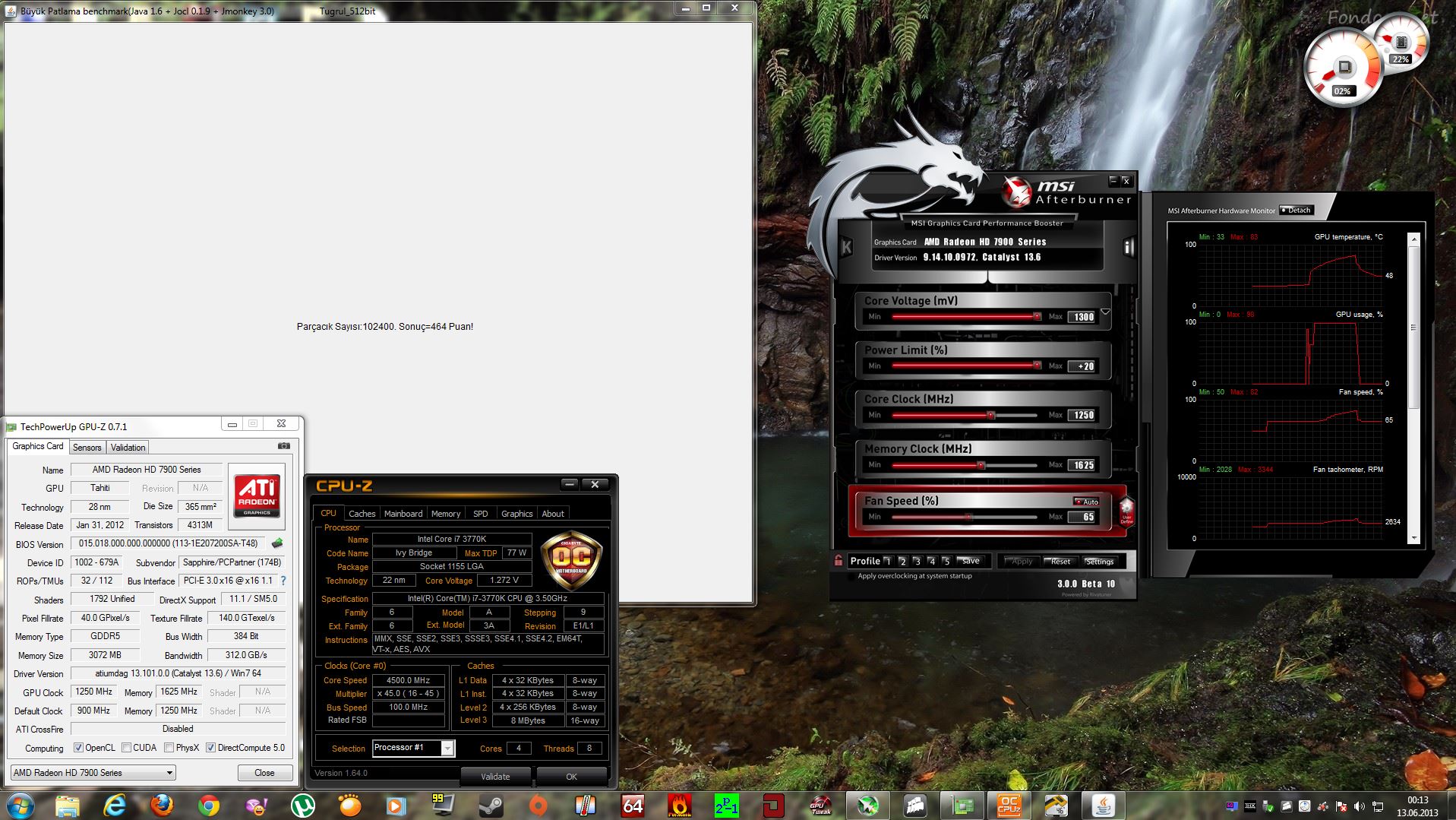Click the GPU-Z screenshot camera icon
1456x820 pixels.
coord(283,446)
